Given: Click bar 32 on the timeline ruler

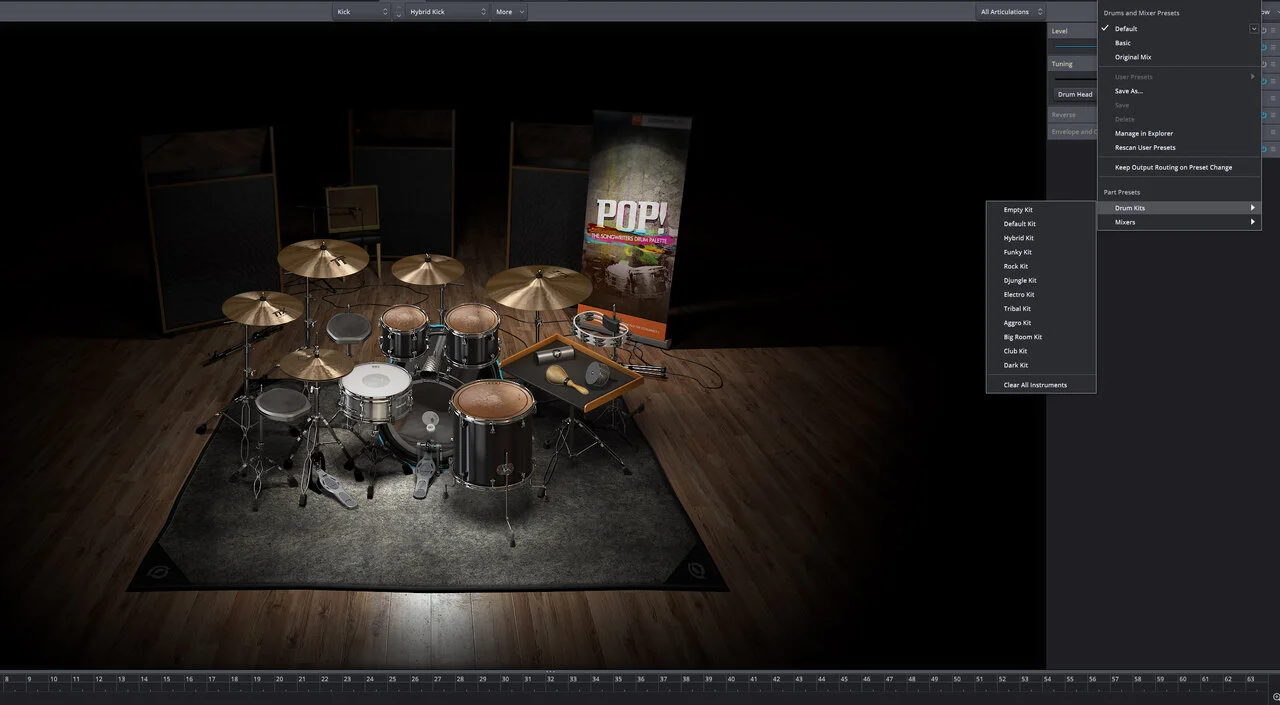Looking at the screenshot, I should [550, 679].
